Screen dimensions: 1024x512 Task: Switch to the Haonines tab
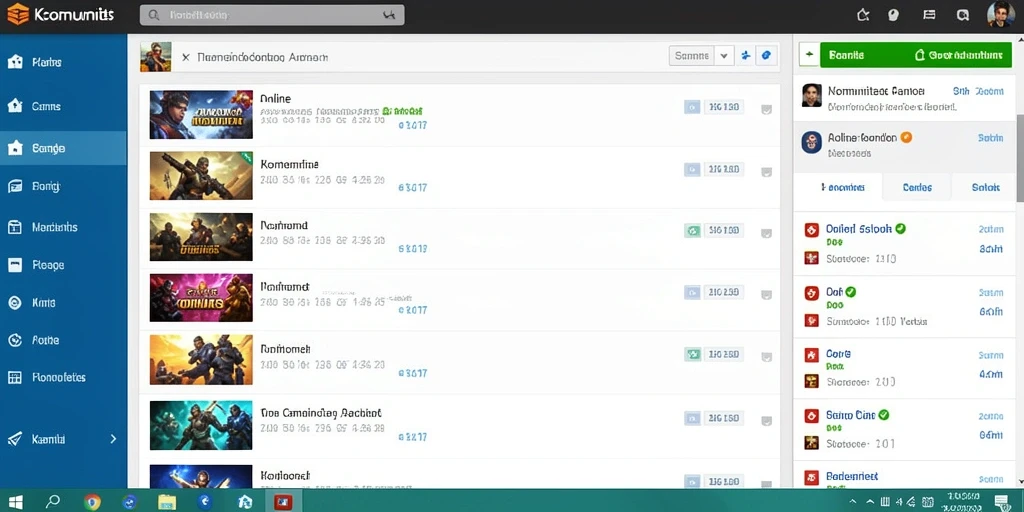tap(839, 187)
